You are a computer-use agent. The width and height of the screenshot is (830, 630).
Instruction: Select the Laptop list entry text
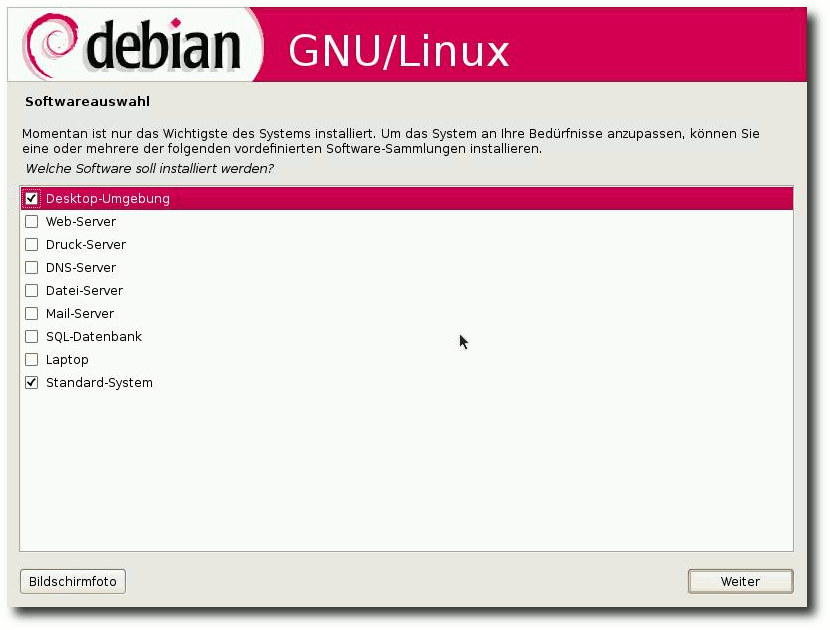point(67,360)
